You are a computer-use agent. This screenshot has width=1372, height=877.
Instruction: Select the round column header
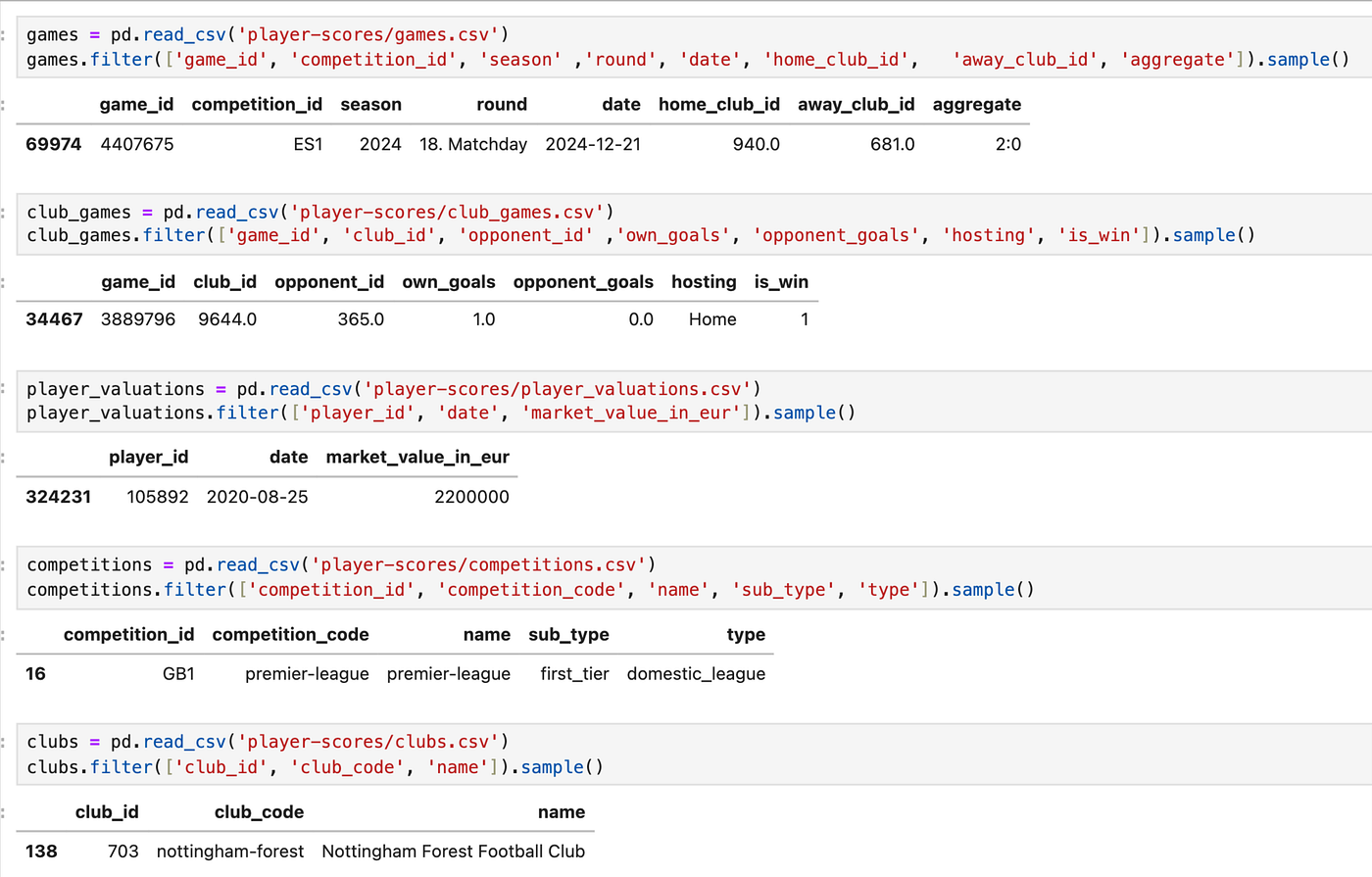point(502,104)
